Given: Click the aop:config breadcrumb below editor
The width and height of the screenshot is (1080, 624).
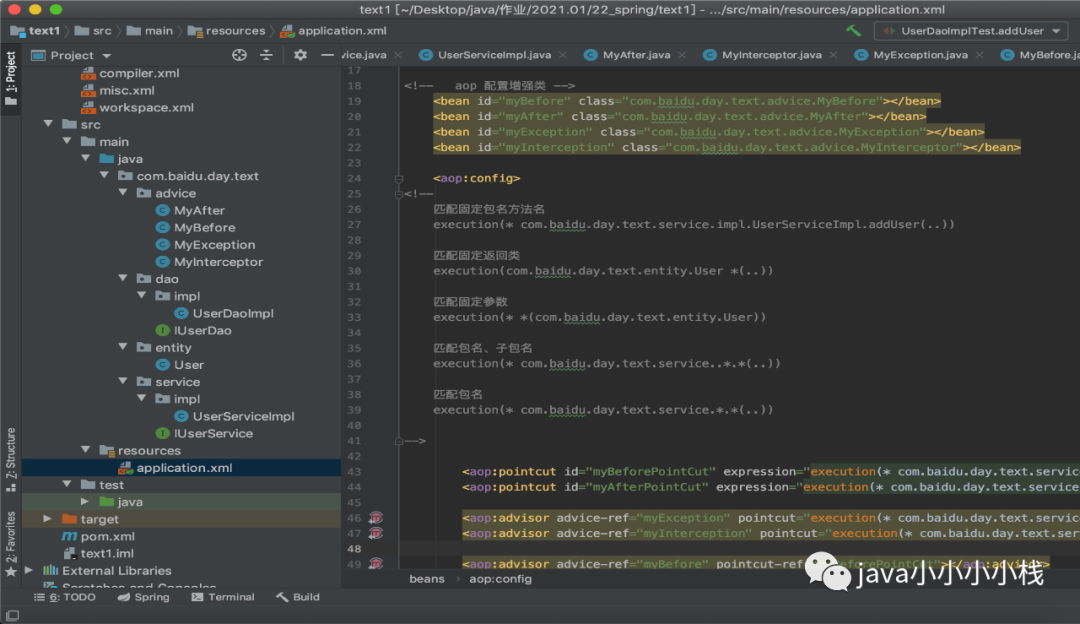Looking at the screenshot, I should (x=500, y=579).
